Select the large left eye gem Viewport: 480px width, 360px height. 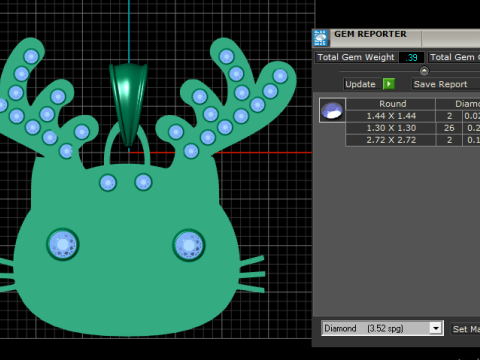pyautogui.click(x=63, y=245)
